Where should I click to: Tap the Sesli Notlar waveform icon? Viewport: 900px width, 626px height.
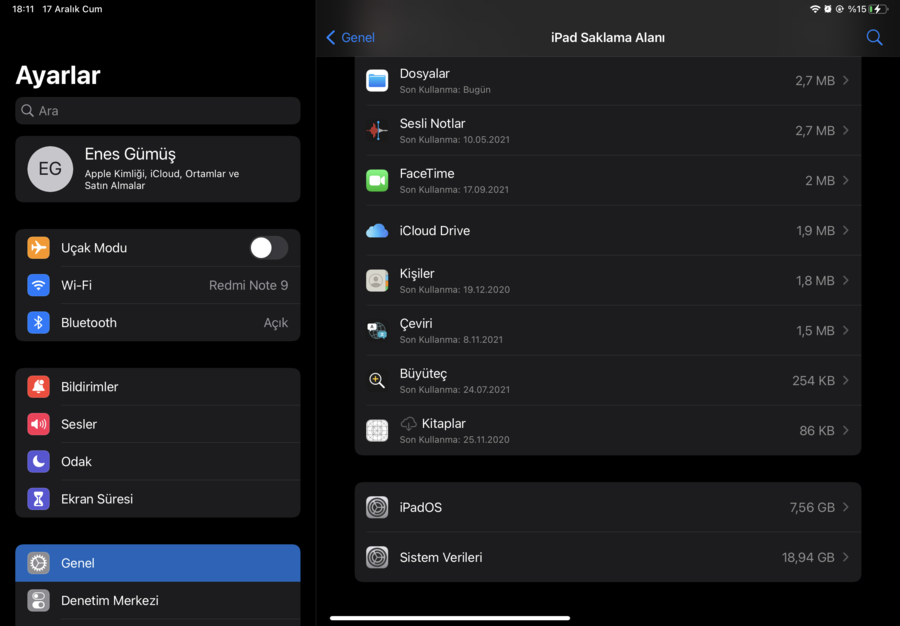(377, 131)
